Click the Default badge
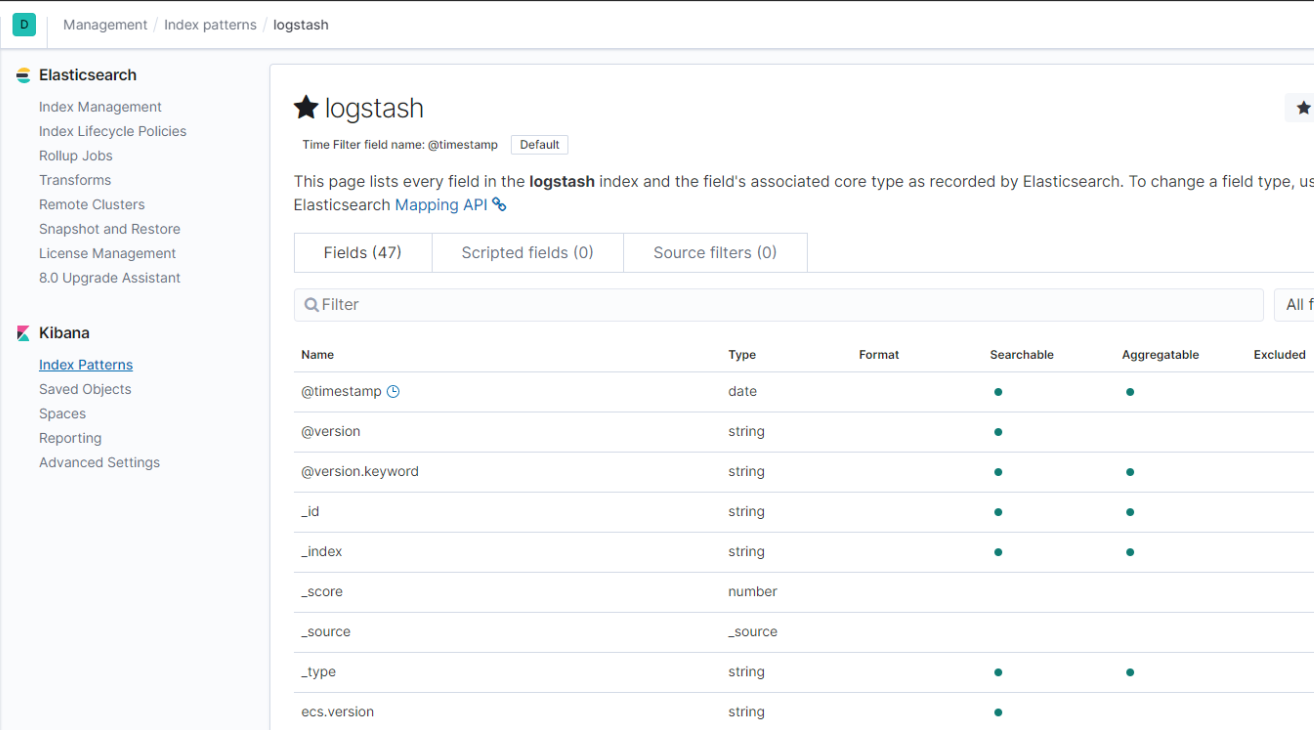 pyautogui.click(x=539, y=145)
